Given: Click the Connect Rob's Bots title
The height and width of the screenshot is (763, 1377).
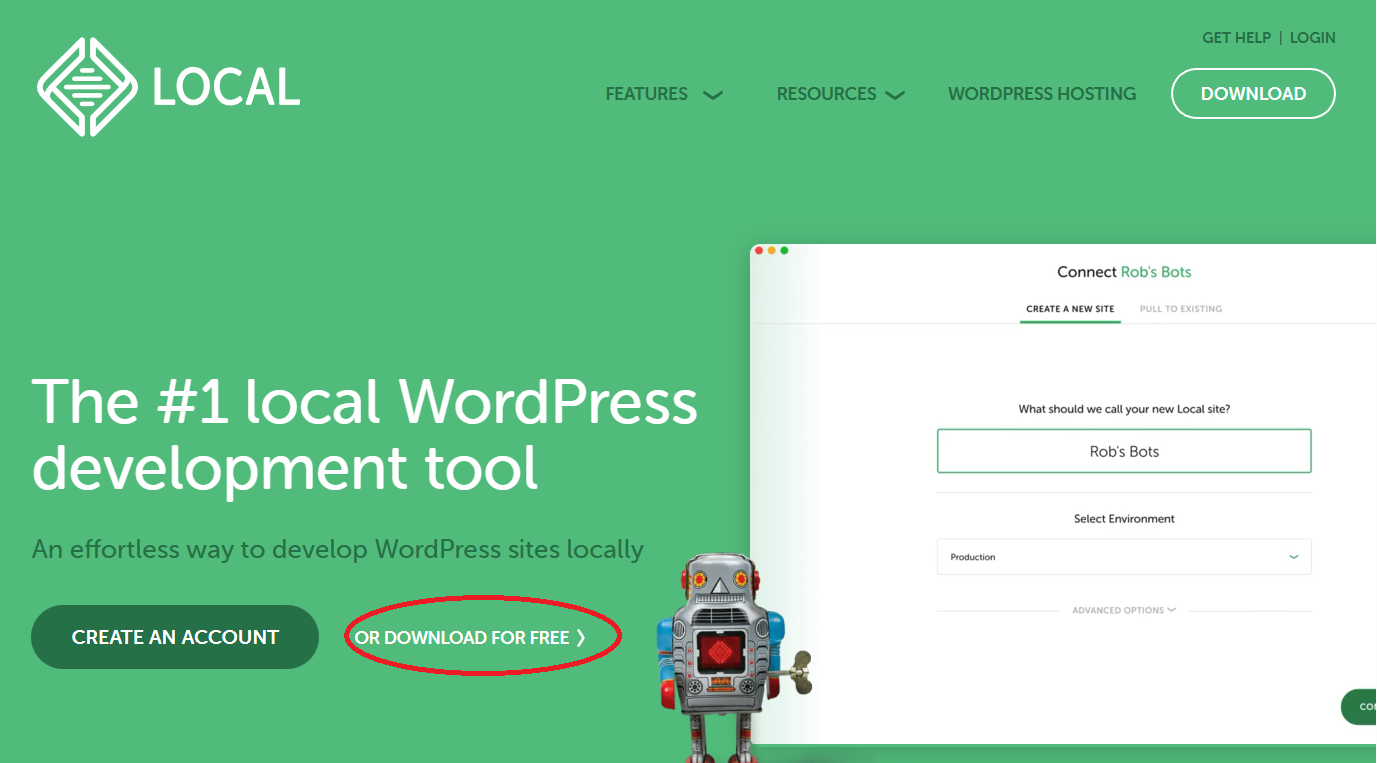Looking at the screenshot, I should [x=1124, y=272].
